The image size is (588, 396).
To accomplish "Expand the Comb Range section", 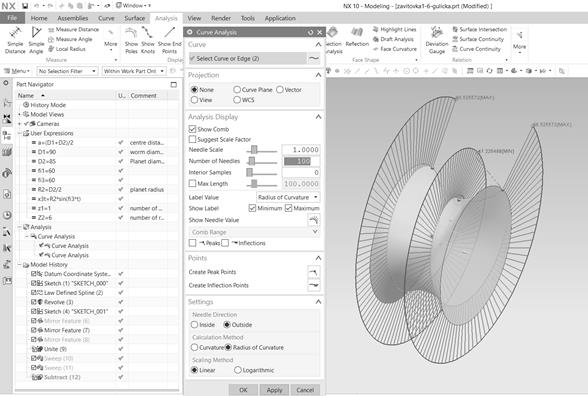I will (315, 232).
